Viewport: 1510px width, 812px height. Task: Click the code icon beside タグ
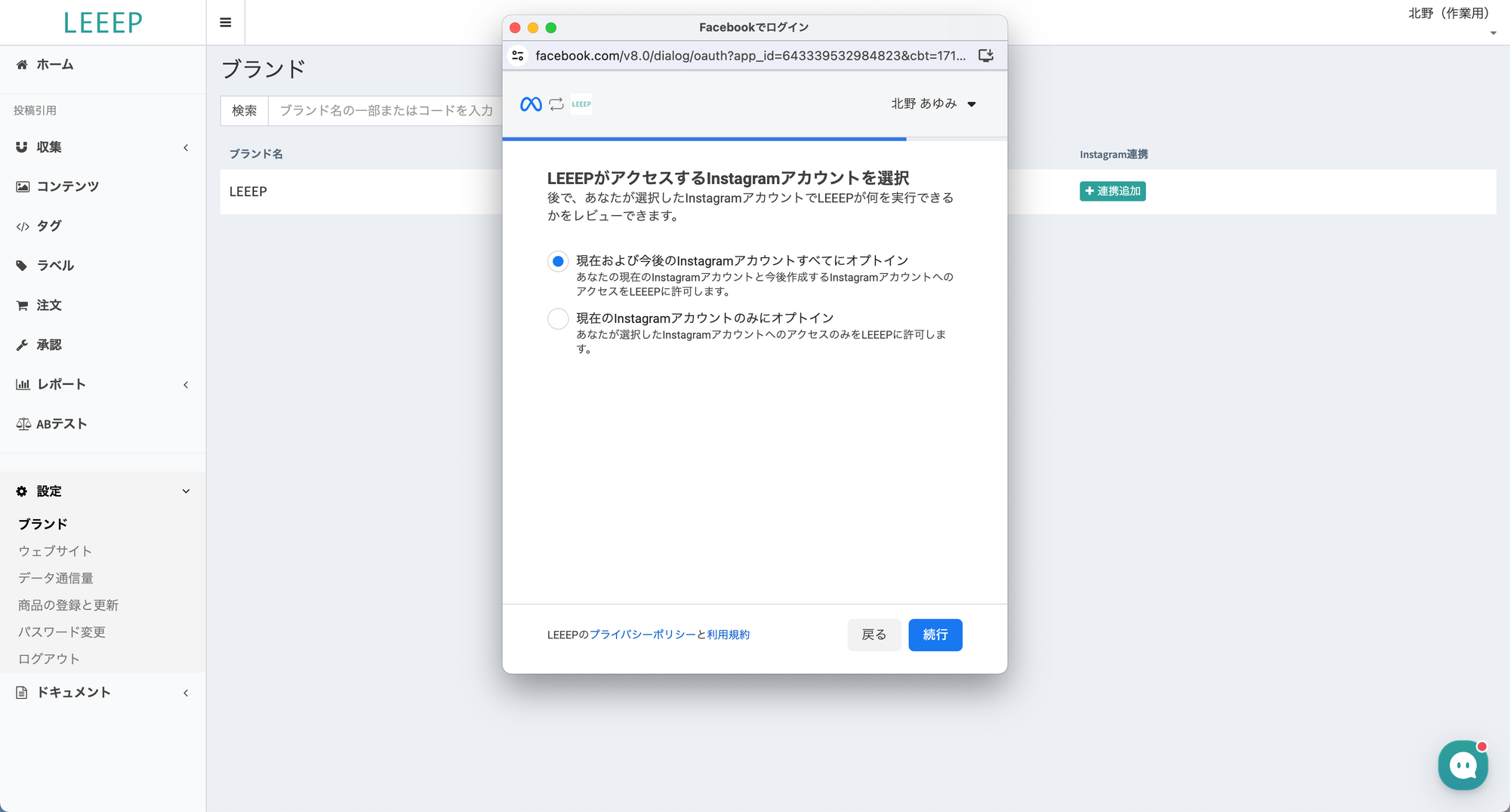tap(23, 226)
